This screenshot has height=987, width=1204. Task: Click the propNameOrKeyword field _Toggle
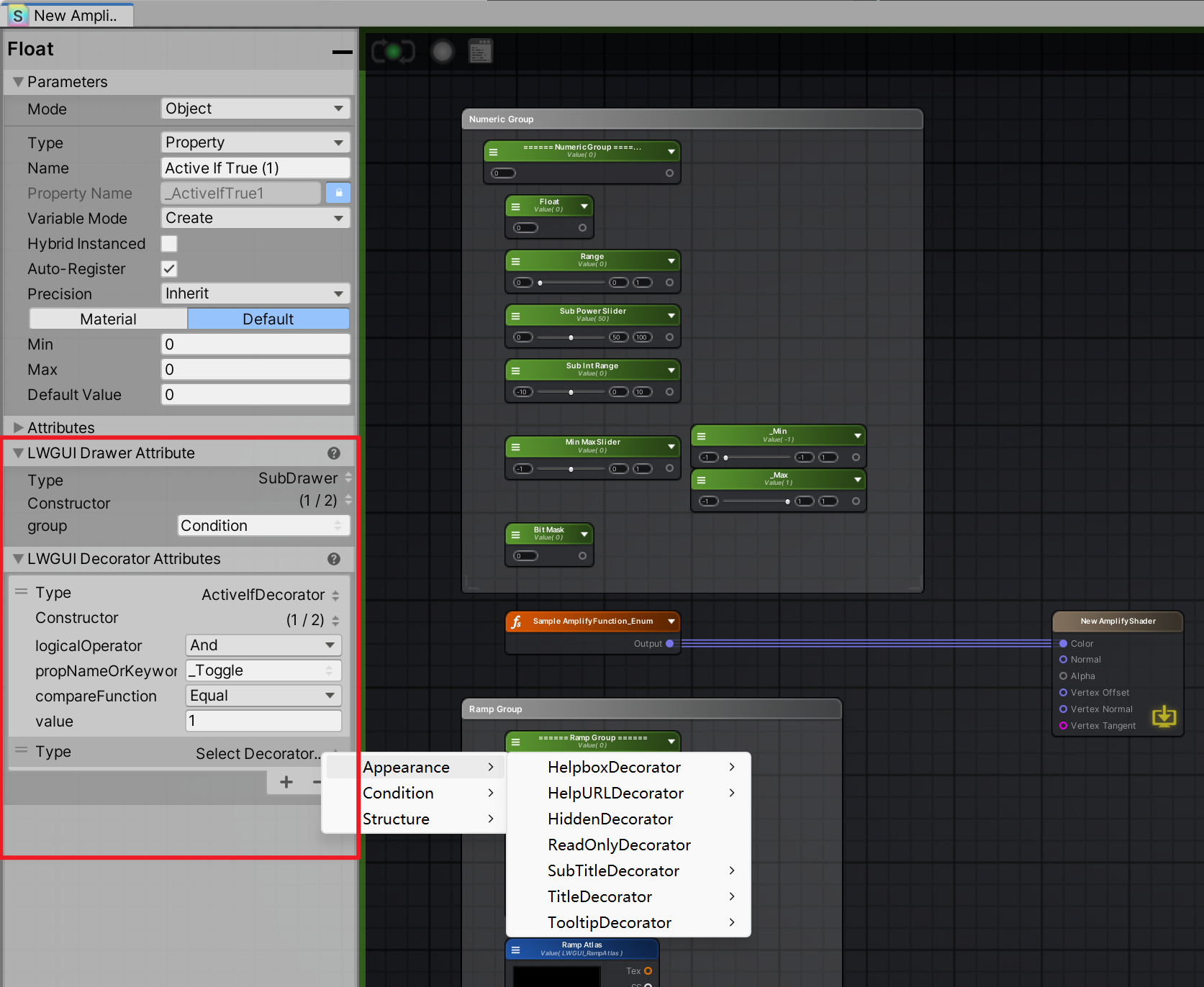pos(263,670)
